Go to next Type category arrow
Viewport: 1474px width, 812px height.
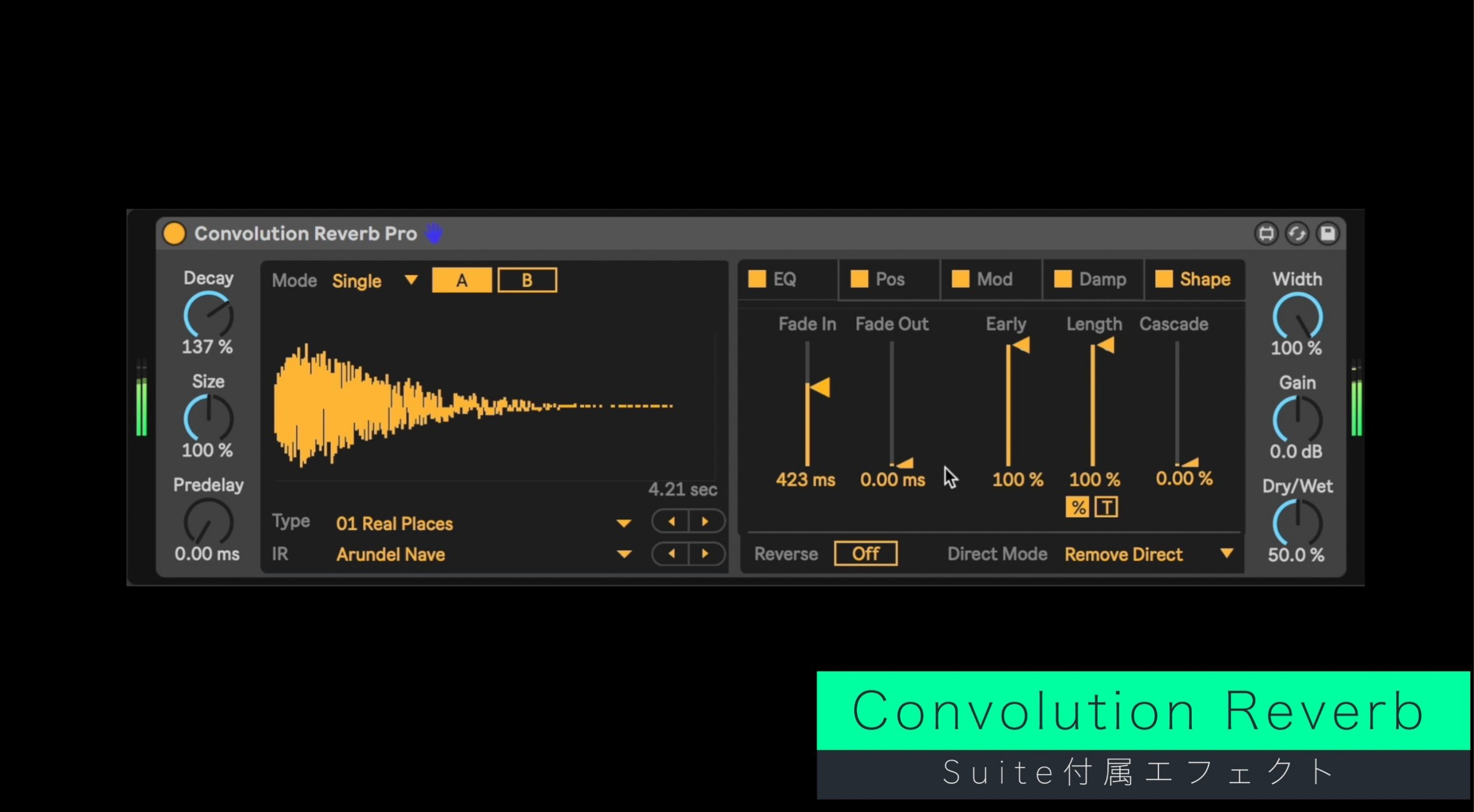click(x=706, y=522)
